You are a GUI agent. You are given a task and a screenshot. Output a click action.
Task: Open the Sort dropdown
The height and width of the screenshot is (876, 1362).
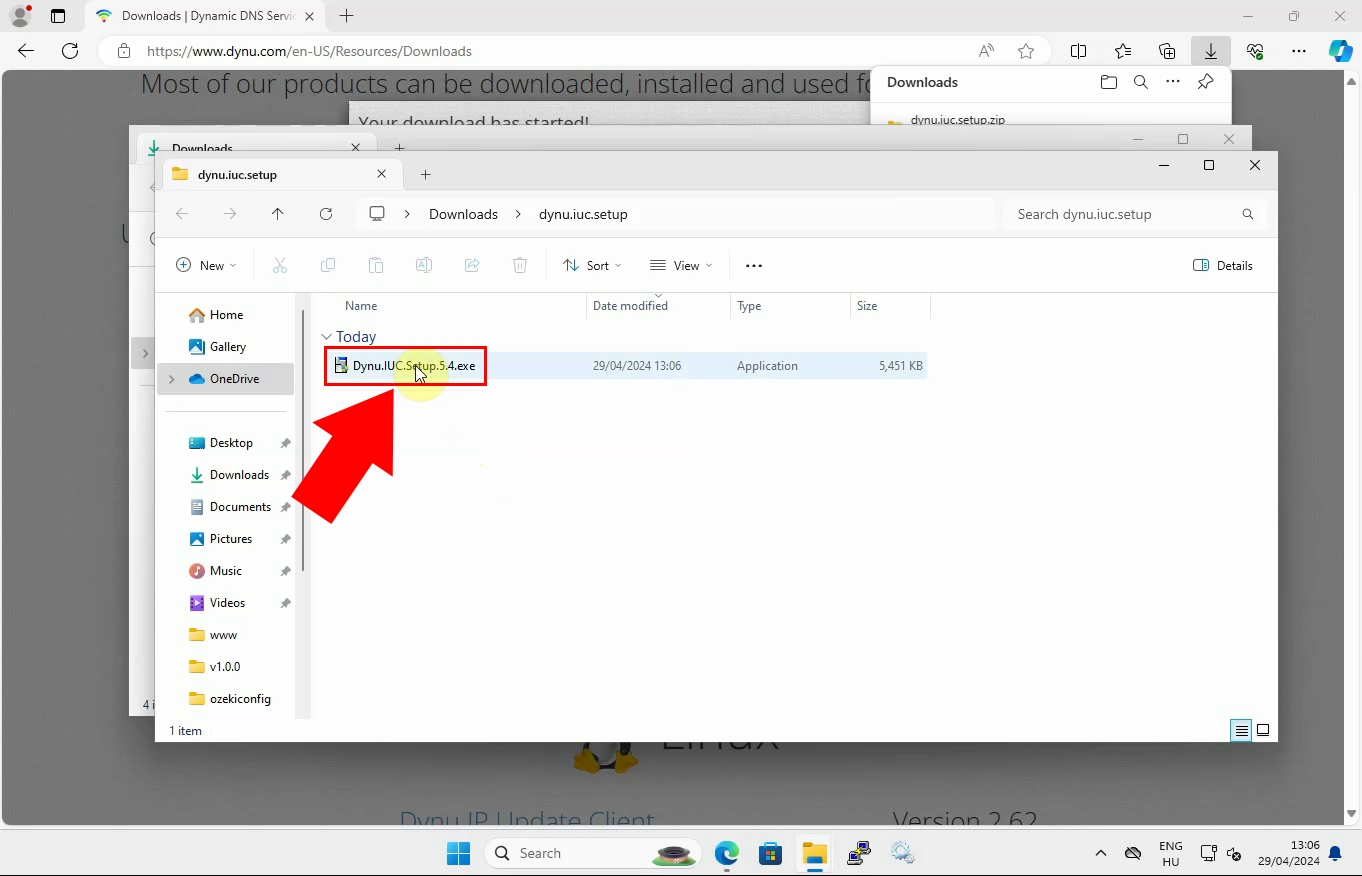[592, 265]
